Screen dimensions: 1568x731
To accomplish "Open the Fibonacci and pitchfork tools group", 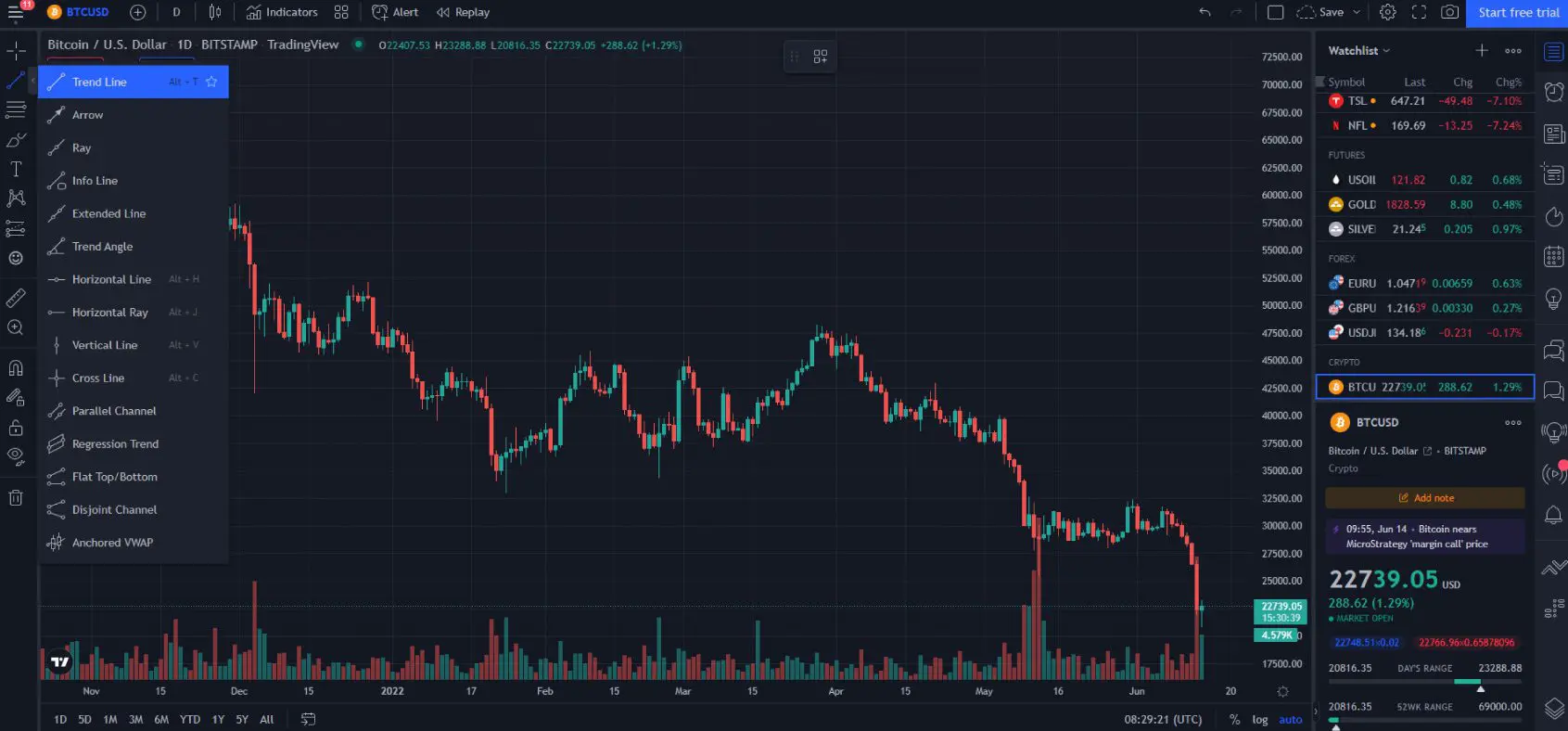I will pyautogui.click(x=16, y=109).
